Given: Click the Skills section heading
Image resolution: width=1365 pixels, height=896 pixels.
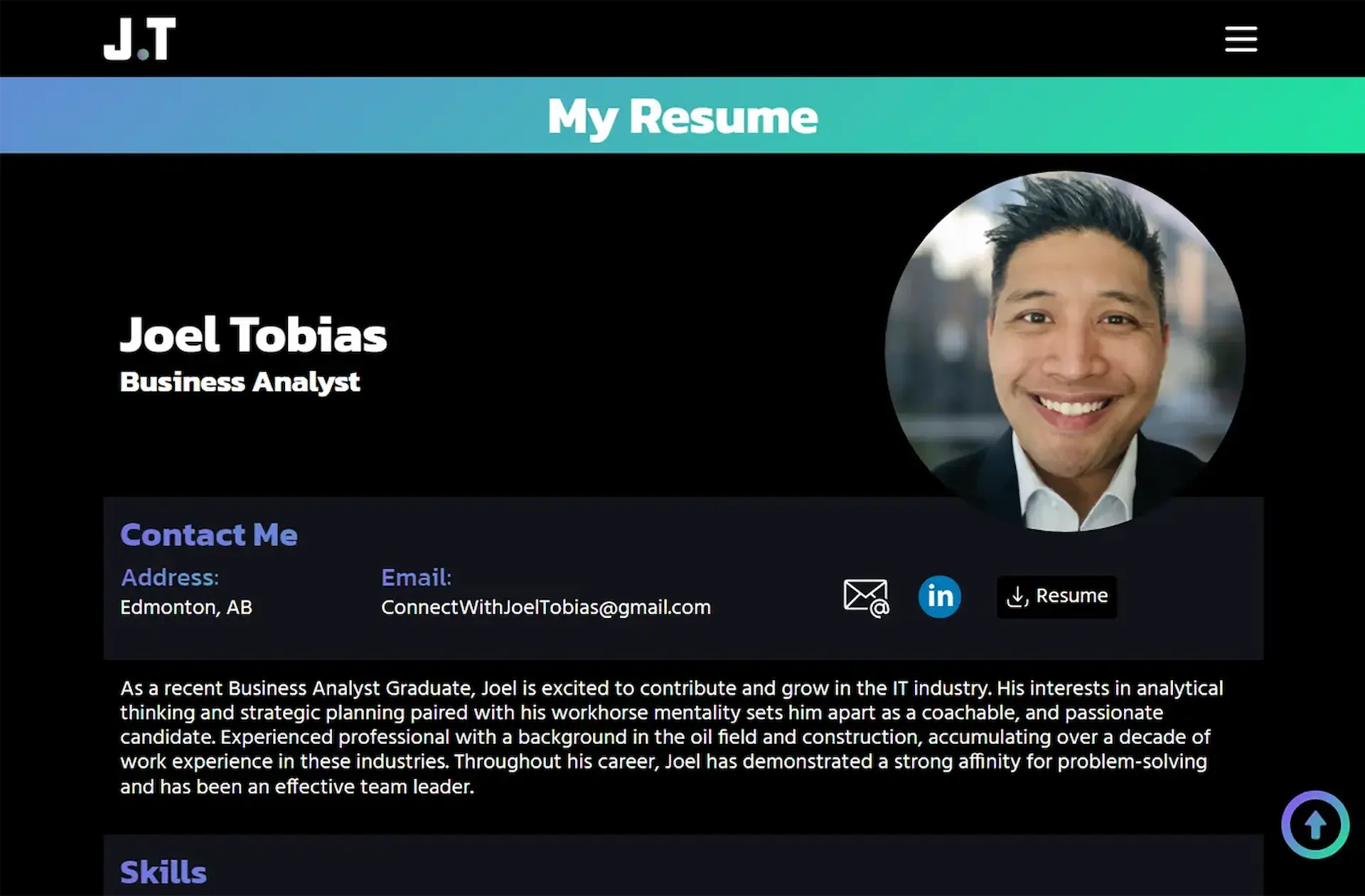Looking at the screenshot, I should [x=164, y=873].
